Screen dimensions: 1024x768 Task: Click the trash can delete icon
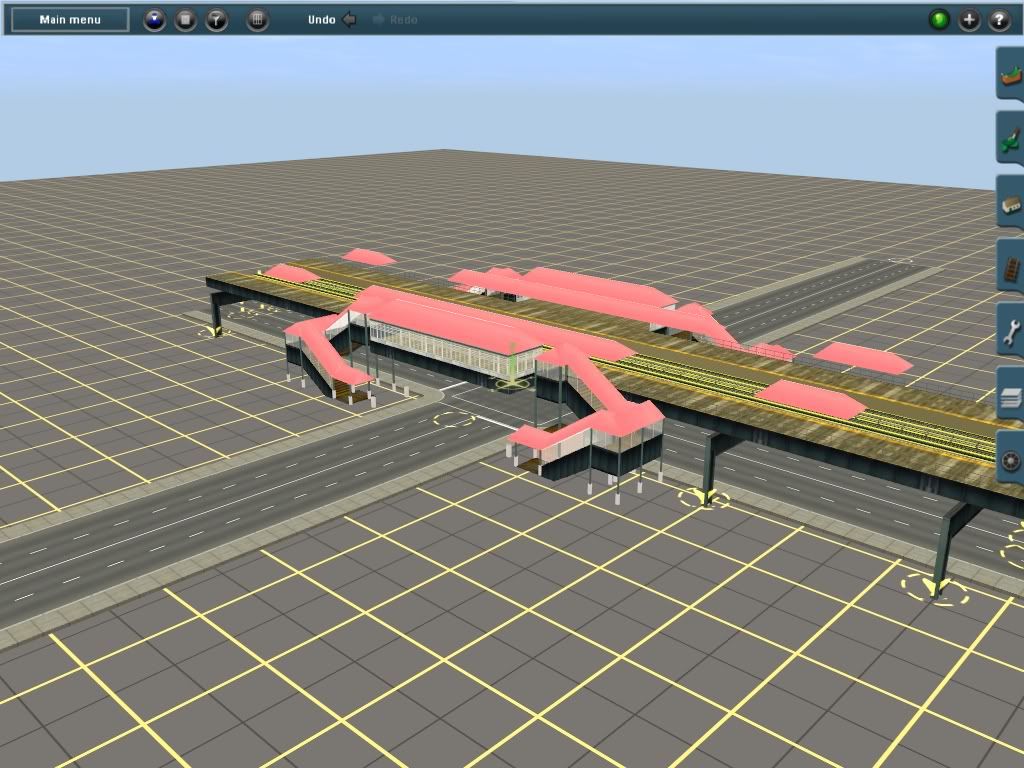tap(185, 20)
